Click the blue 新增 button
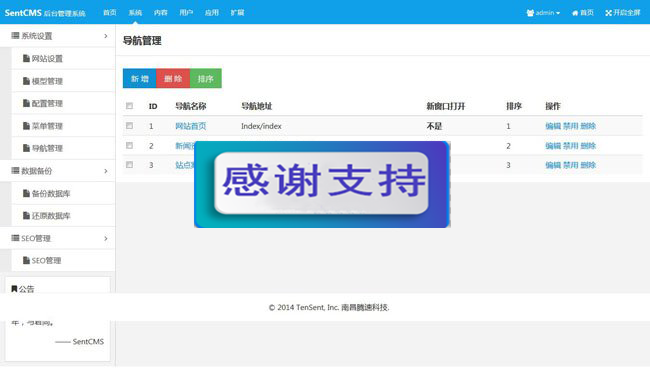Viewport: 650px width, 391px height. pos(140,78)
